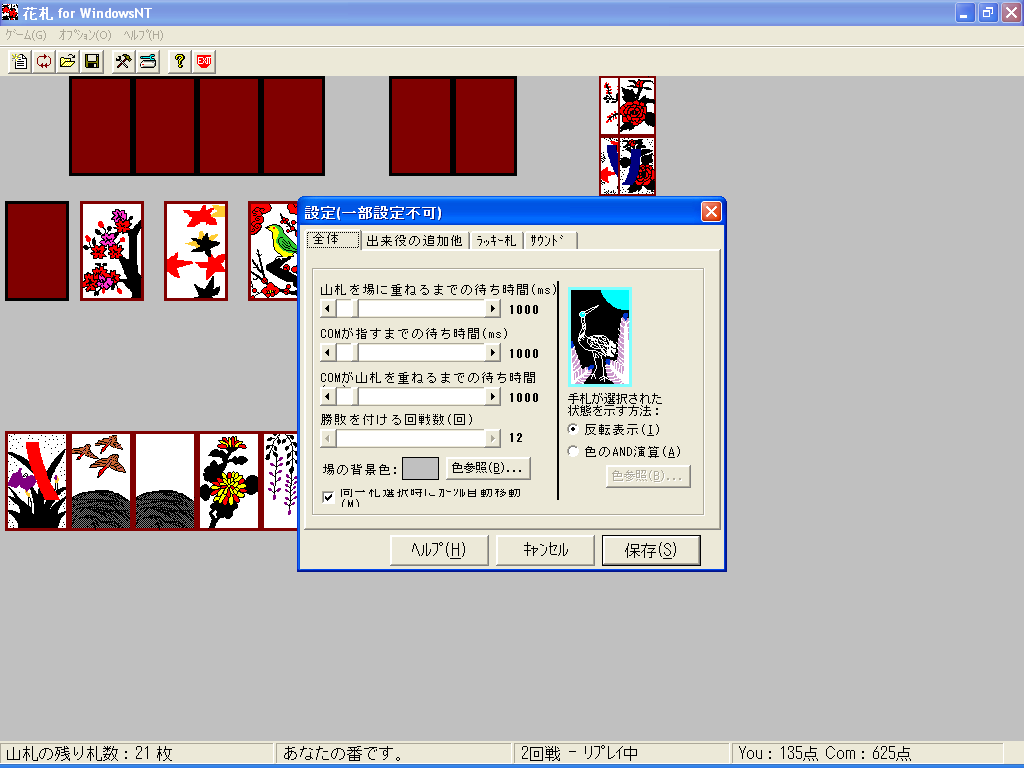Click status text あなたの番です。
Image resolution: width=1024 pixels, height=768 pixels.
coord(342,754)
